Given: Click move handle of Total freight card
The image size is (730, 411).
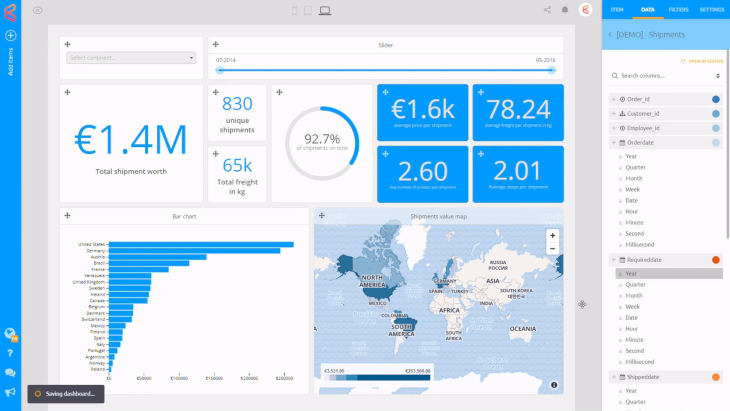Looking at the screenshot, I should point(216,154).
